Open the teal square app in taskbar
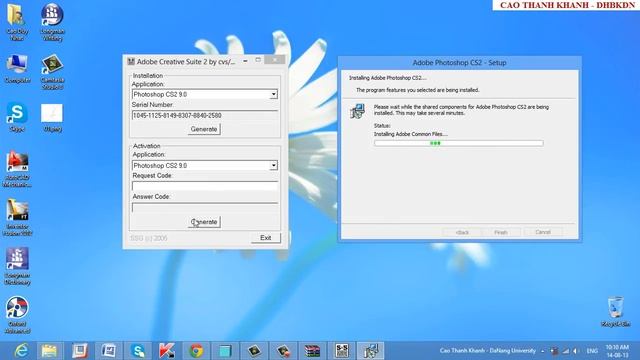Viewport: 640px width, 360px height. coord(225,351)
